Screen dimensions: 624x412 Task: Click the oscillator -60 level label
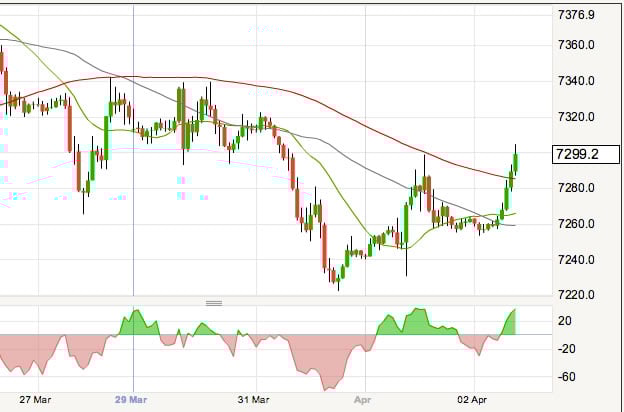[566, 377]
